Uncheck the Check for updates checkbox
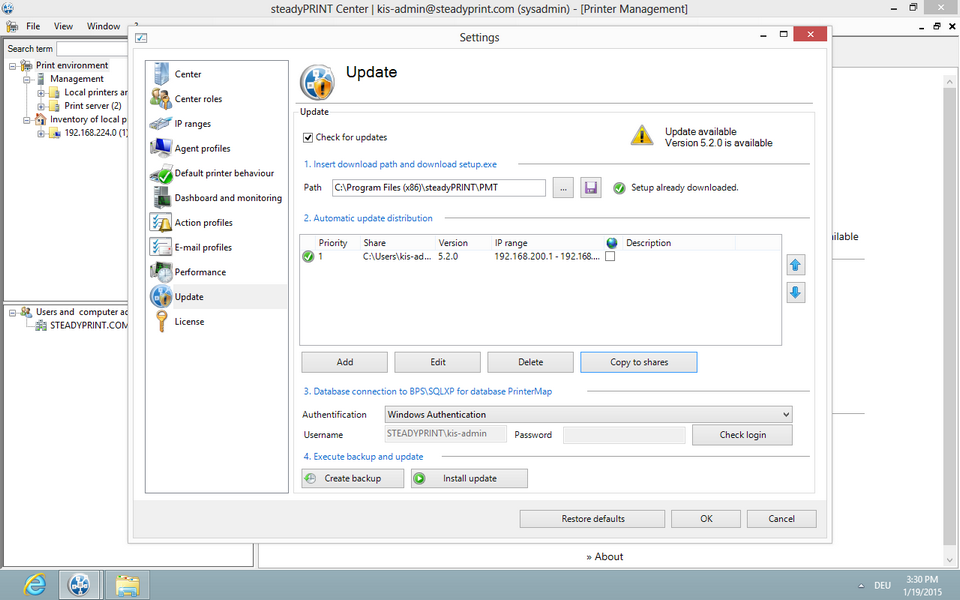This screenshot has width=960, height=600. [308, 138]
